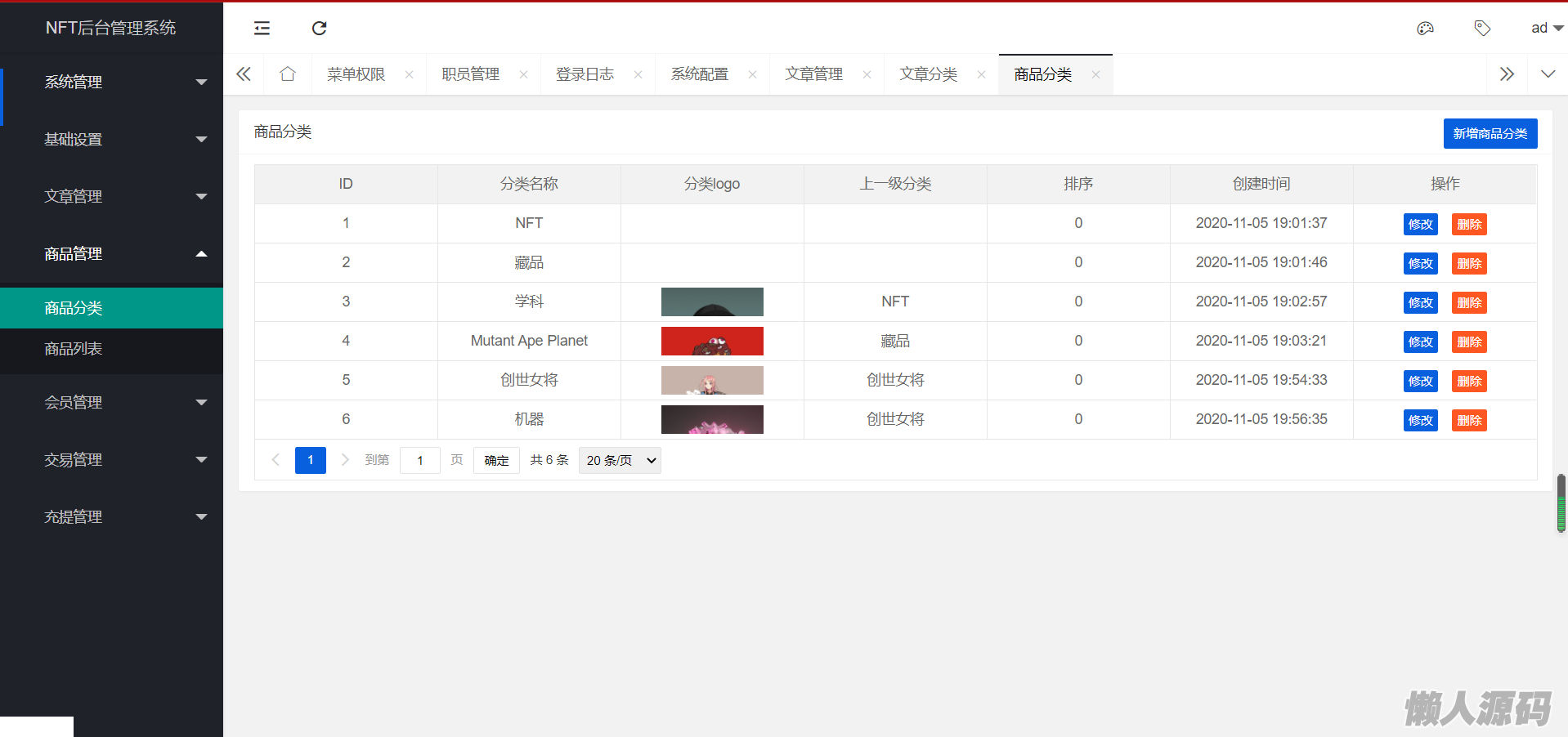
Task: Expand the 系统管理 sidebar menu
Action: tap(111, 82)
